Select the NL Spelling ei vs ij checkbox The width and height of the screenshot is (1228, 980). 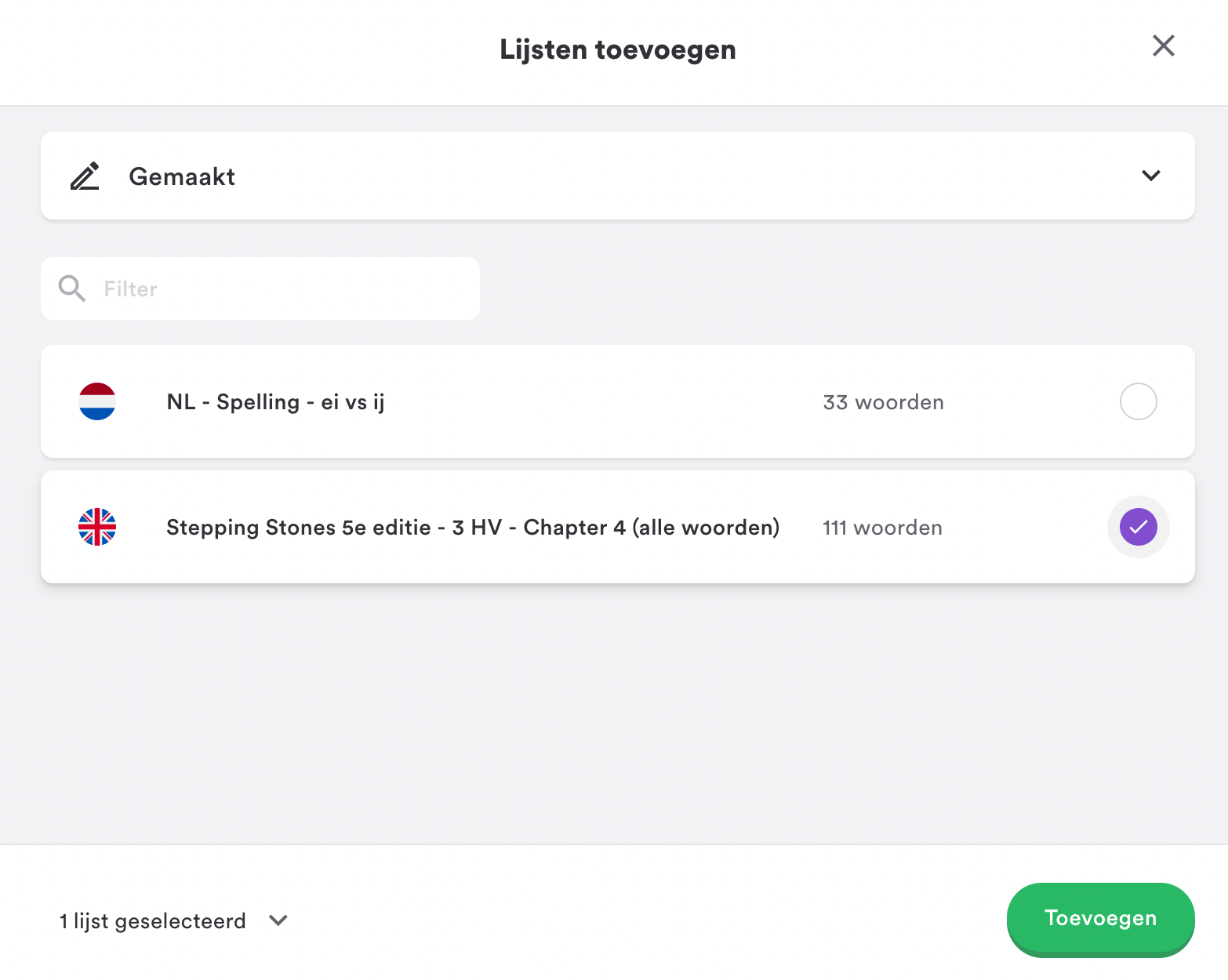coord(1139,401)
